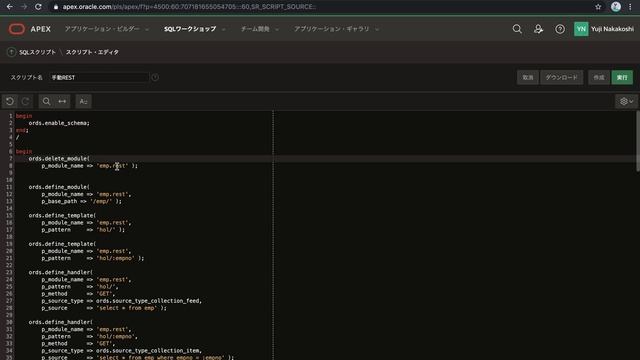
Task: Click the ords.enable_schema line
Action: pos(59,123)
